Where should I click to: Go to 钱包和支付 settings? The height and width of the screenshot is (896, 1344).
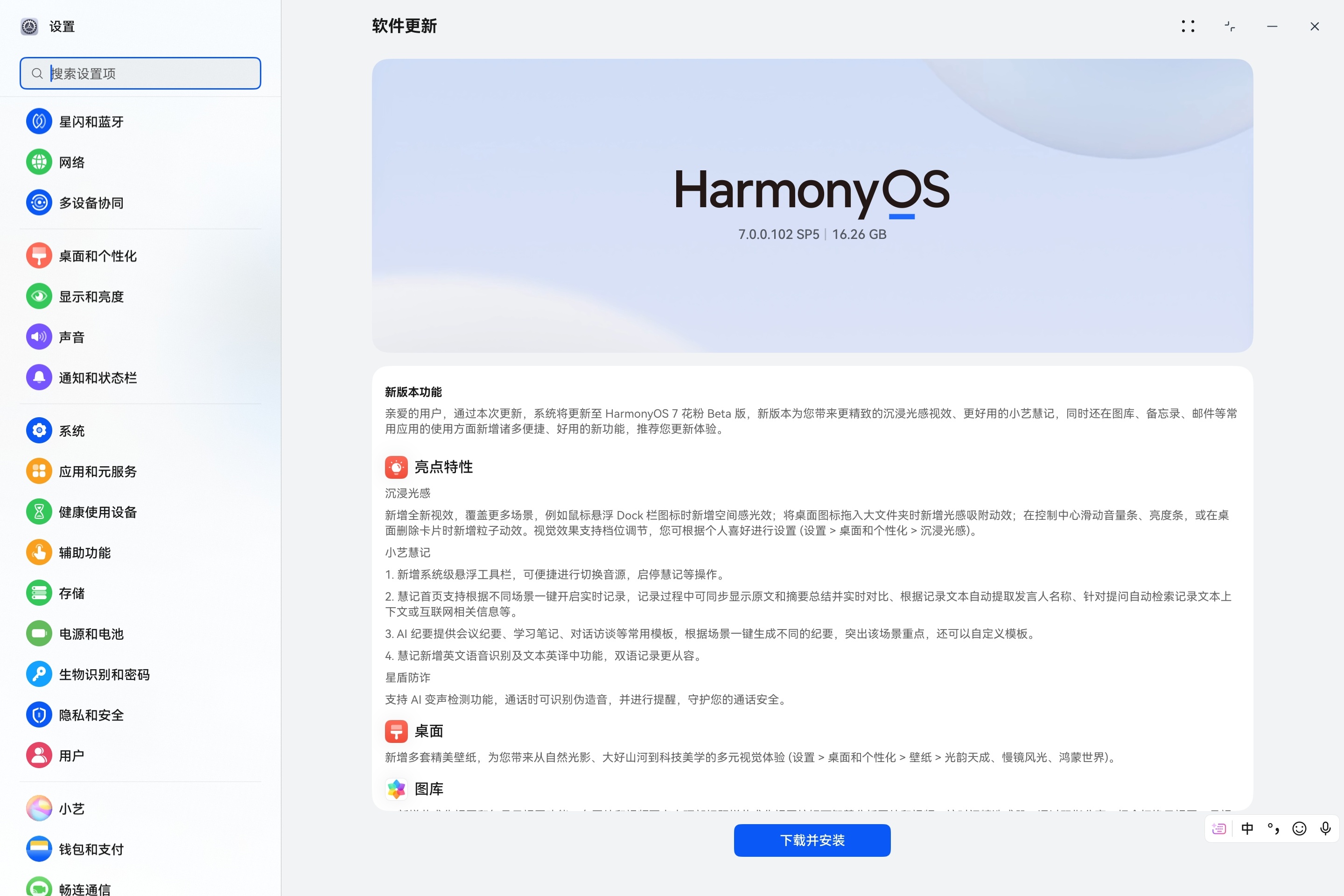click(140, 849)
